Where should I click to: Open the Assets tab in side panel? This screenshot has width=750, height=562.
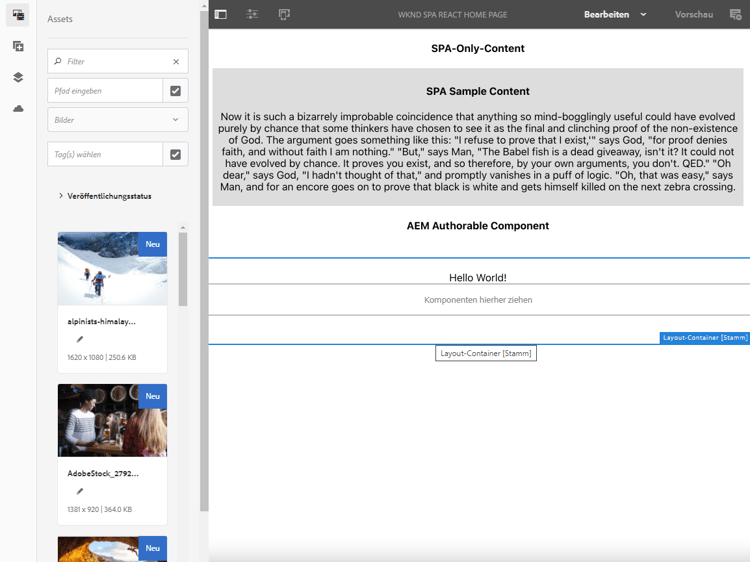(x=18, y=15)
